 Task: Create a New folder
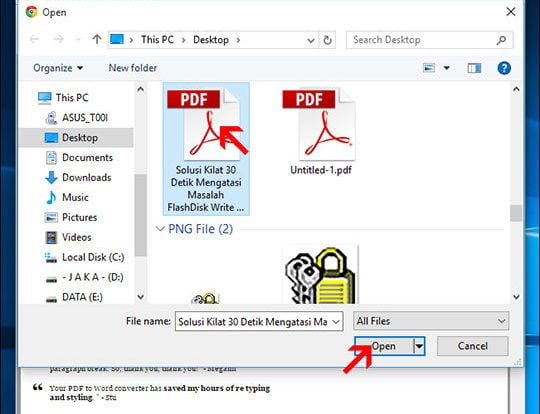tap(133, 68)
